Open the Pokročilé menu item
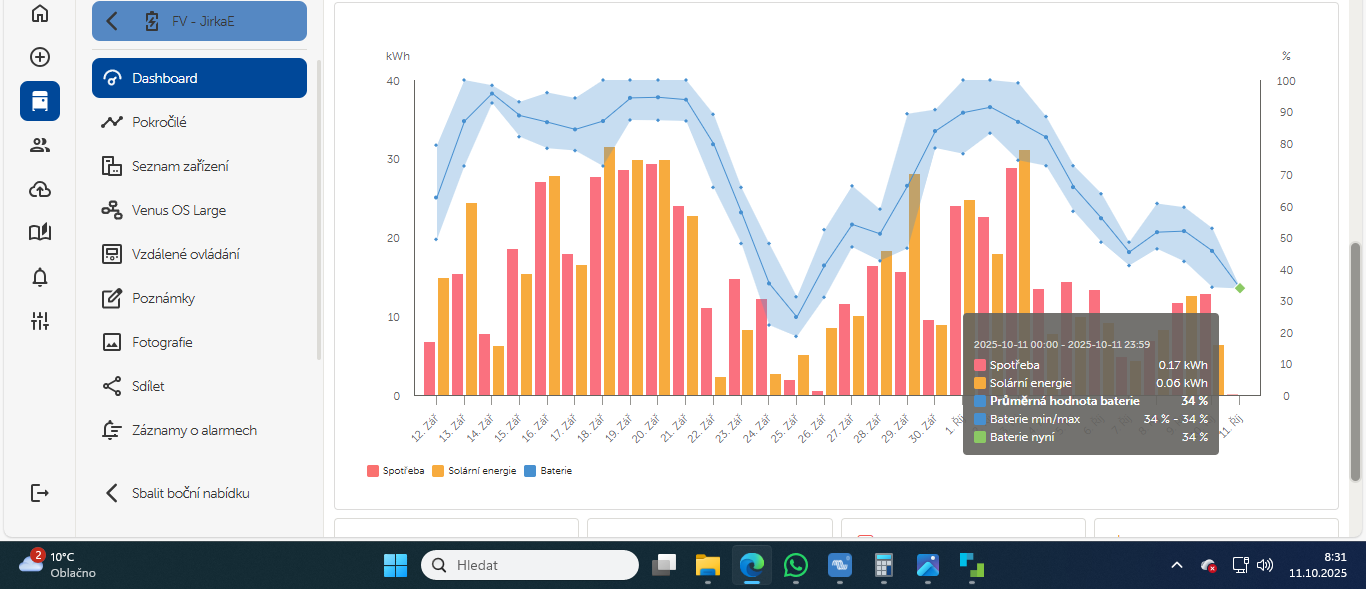 (159, 122)
